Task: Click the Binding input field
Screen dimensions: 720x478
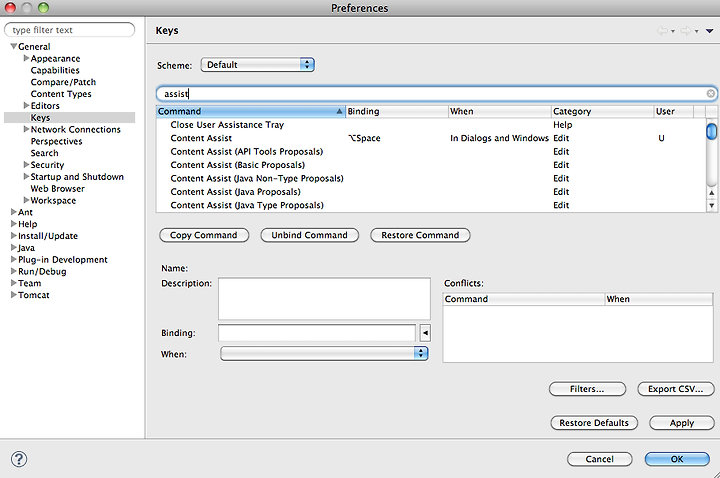Action: tap(317, 333)
